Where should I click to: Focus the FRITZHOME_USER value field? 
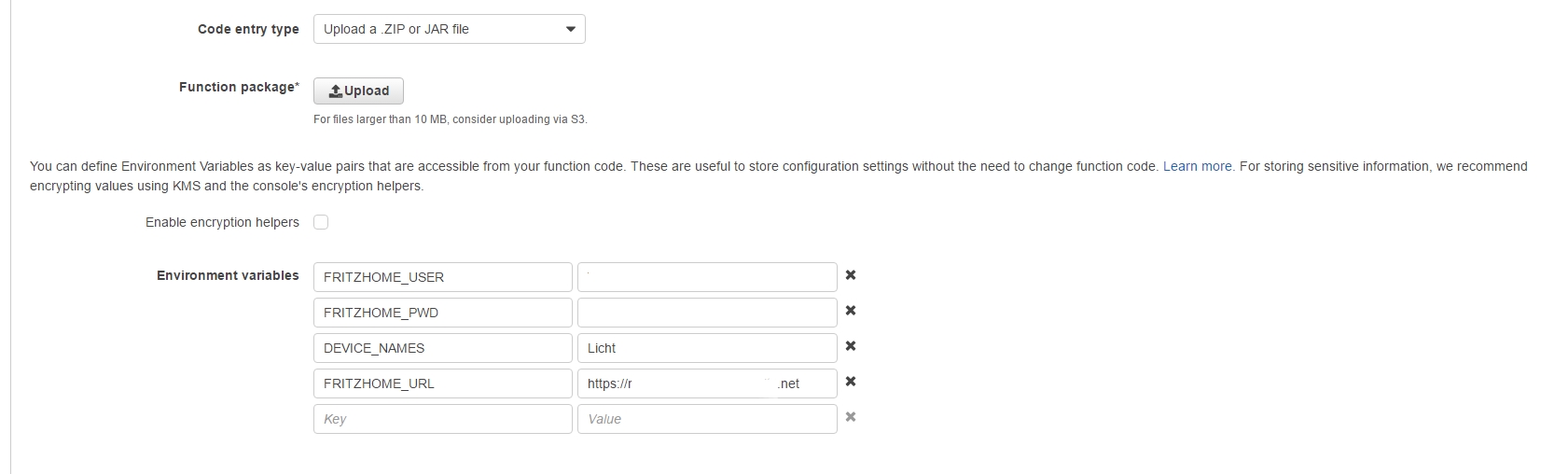click(706, 277)
